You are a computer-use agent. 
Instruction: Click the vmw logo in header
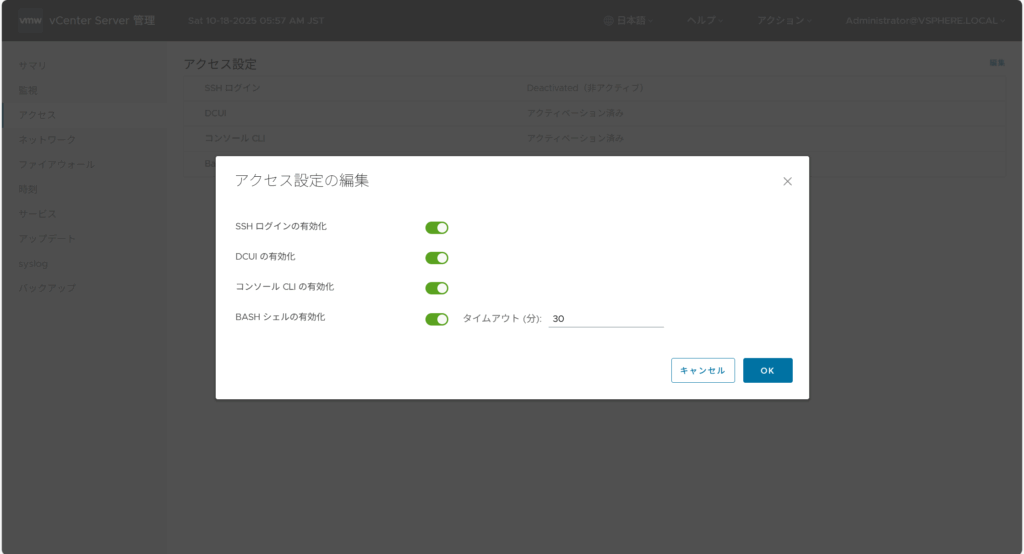(29, 20)
